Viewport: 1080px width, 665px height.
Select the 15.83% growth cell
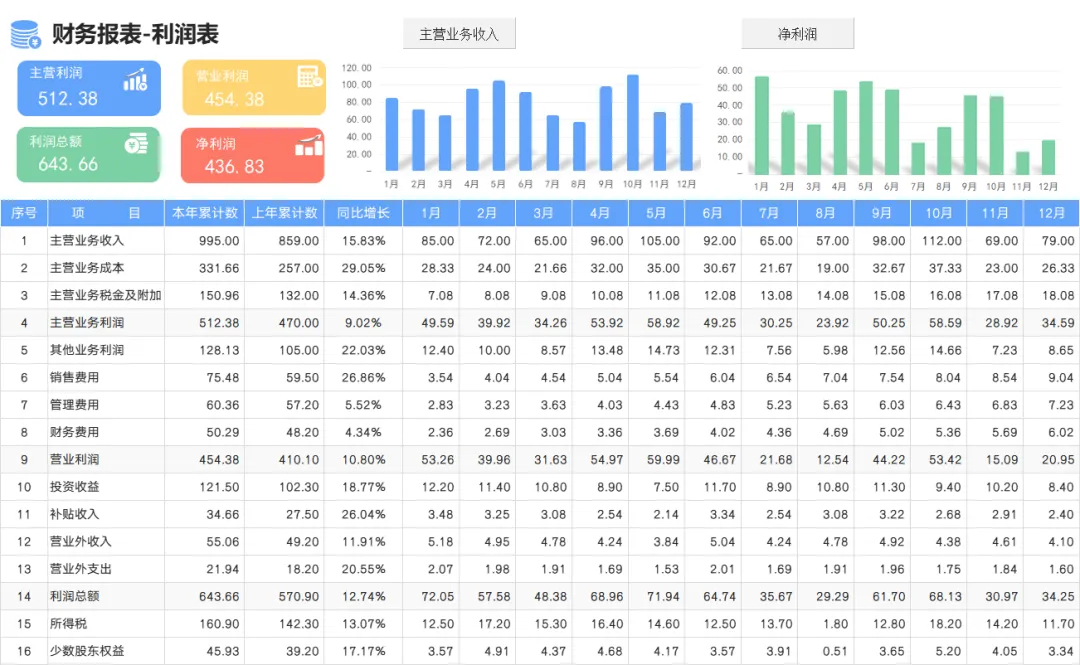(x=363, y=241)
